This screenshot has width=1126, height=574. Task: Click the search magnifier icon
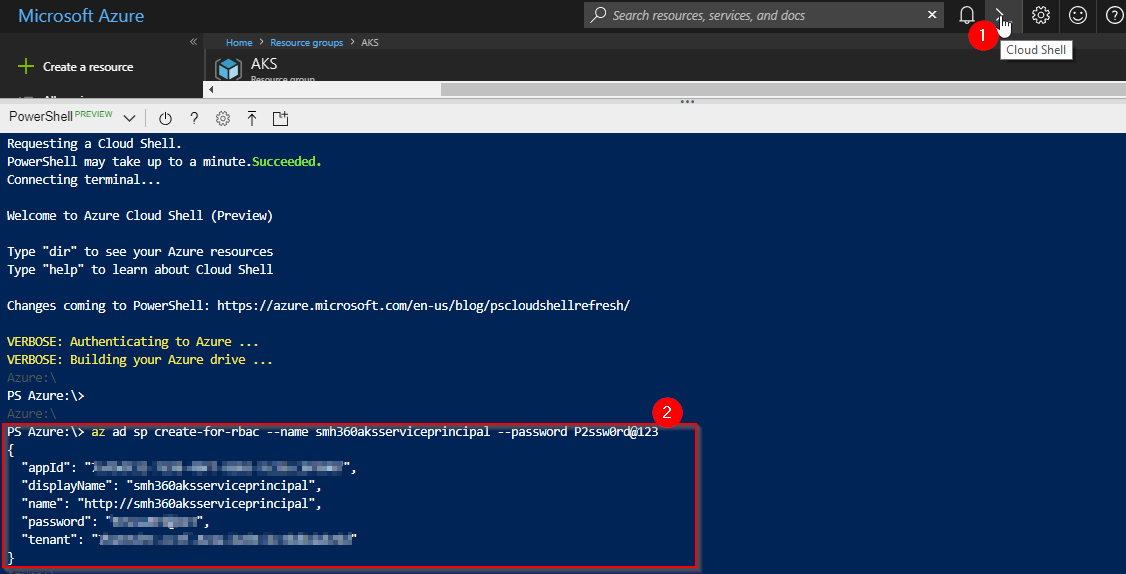point(598,15)
